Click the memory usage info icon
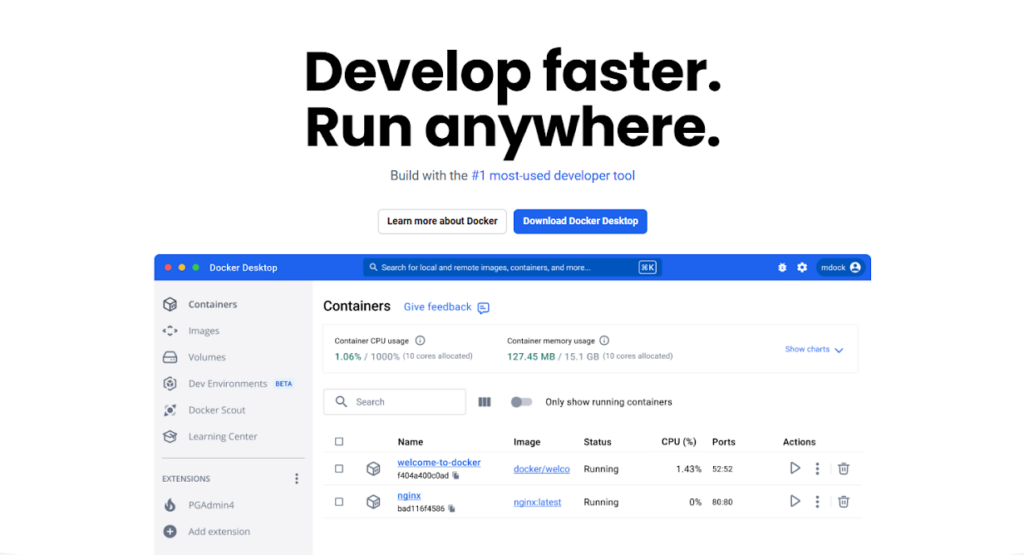The width and height of the screenshot is (1024, 555). (604, 340)
